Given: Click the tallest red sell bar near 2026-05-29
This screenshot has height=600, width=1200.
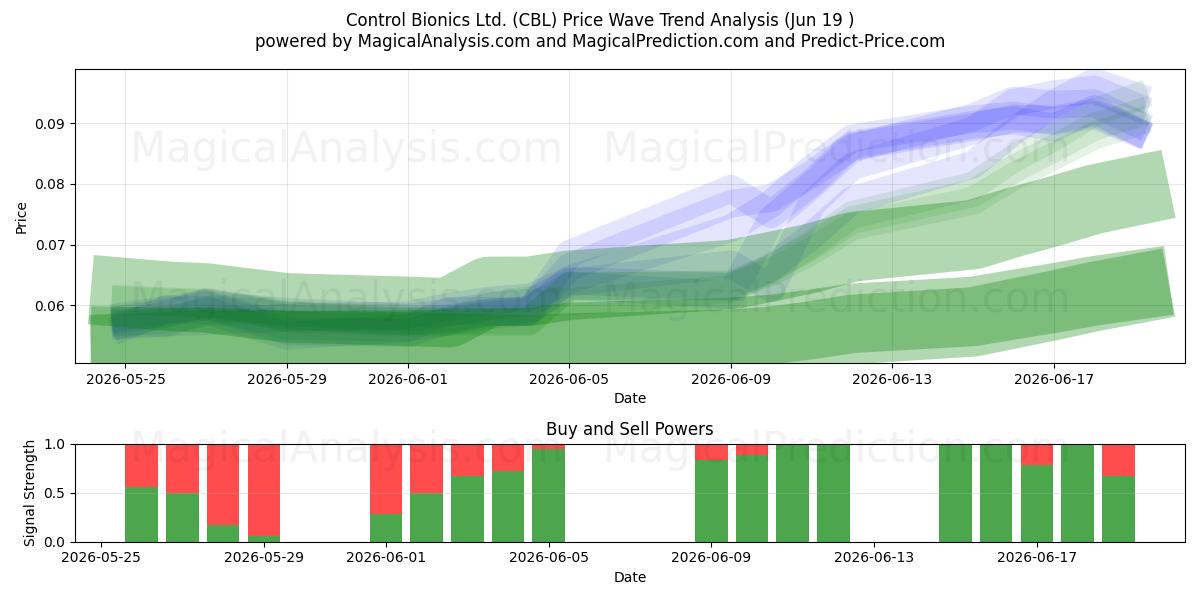Looking at the screenshot, I should (x=264, y=490).
